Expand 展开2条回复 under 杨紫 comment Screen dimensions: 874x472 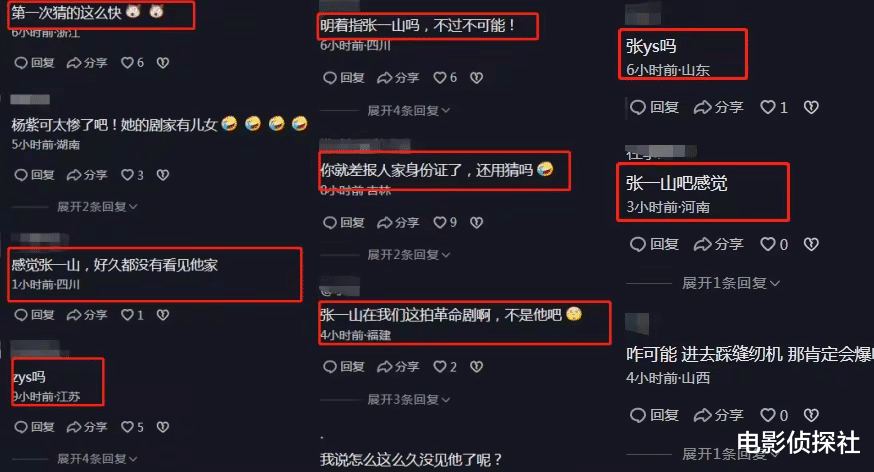tap(97, 207)
